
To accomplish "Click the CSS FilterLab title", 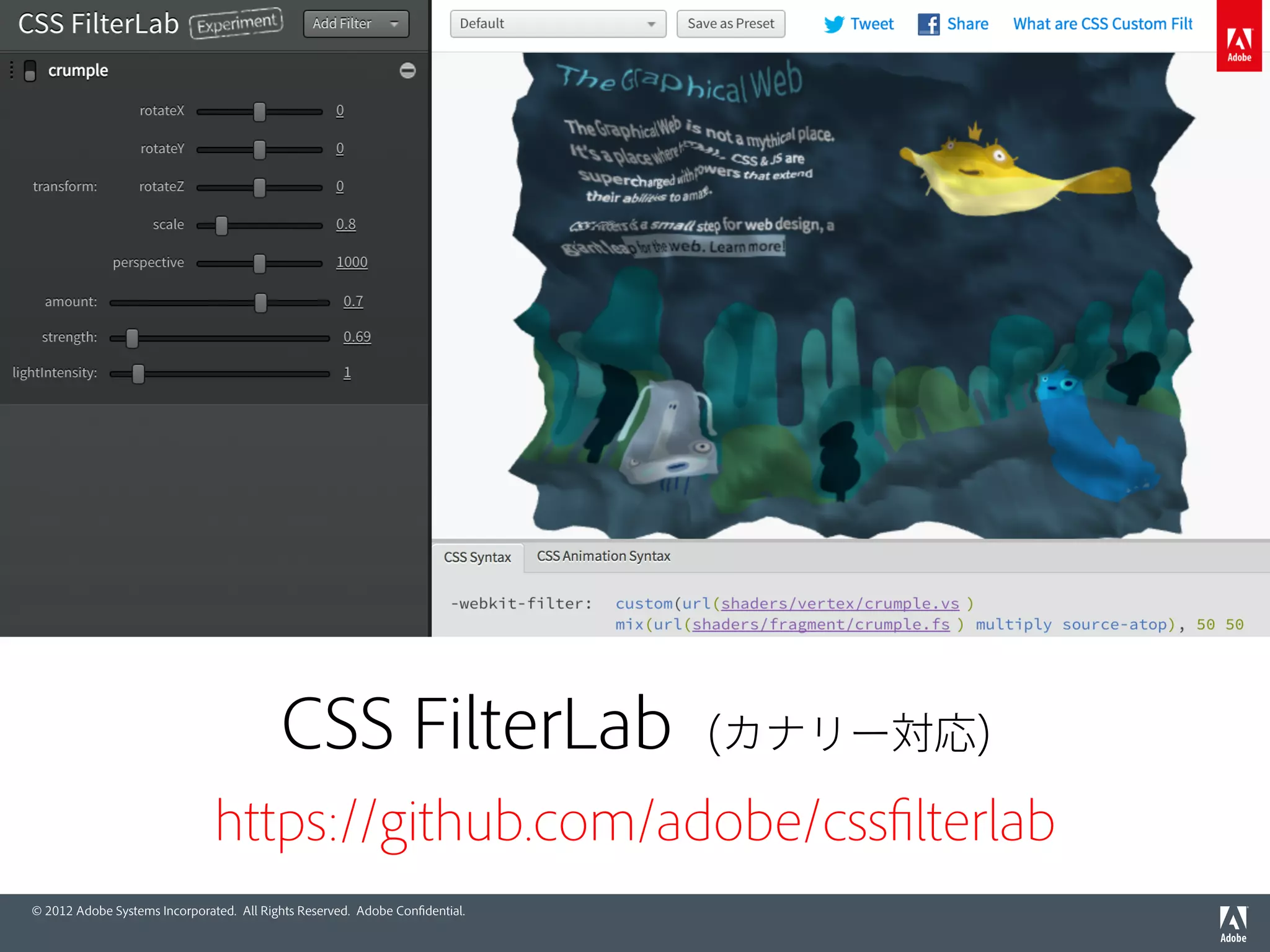I will [x=99, y=24].
